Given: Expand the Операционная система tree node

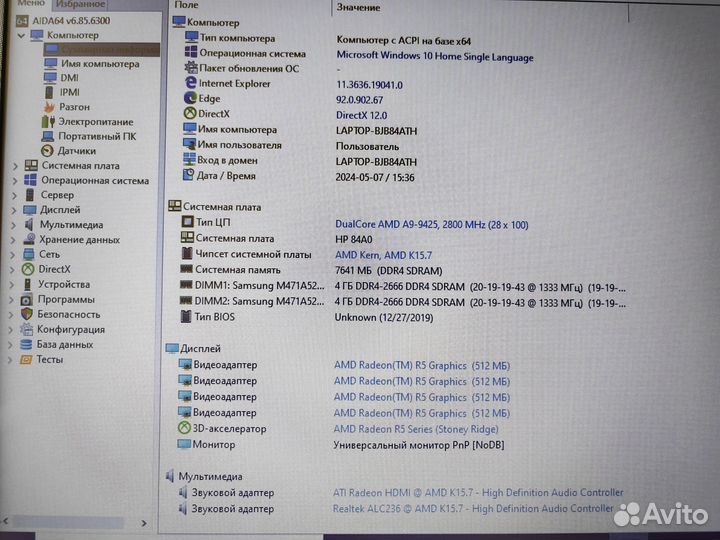Looking at the screenshot, I should pos(15,180).
